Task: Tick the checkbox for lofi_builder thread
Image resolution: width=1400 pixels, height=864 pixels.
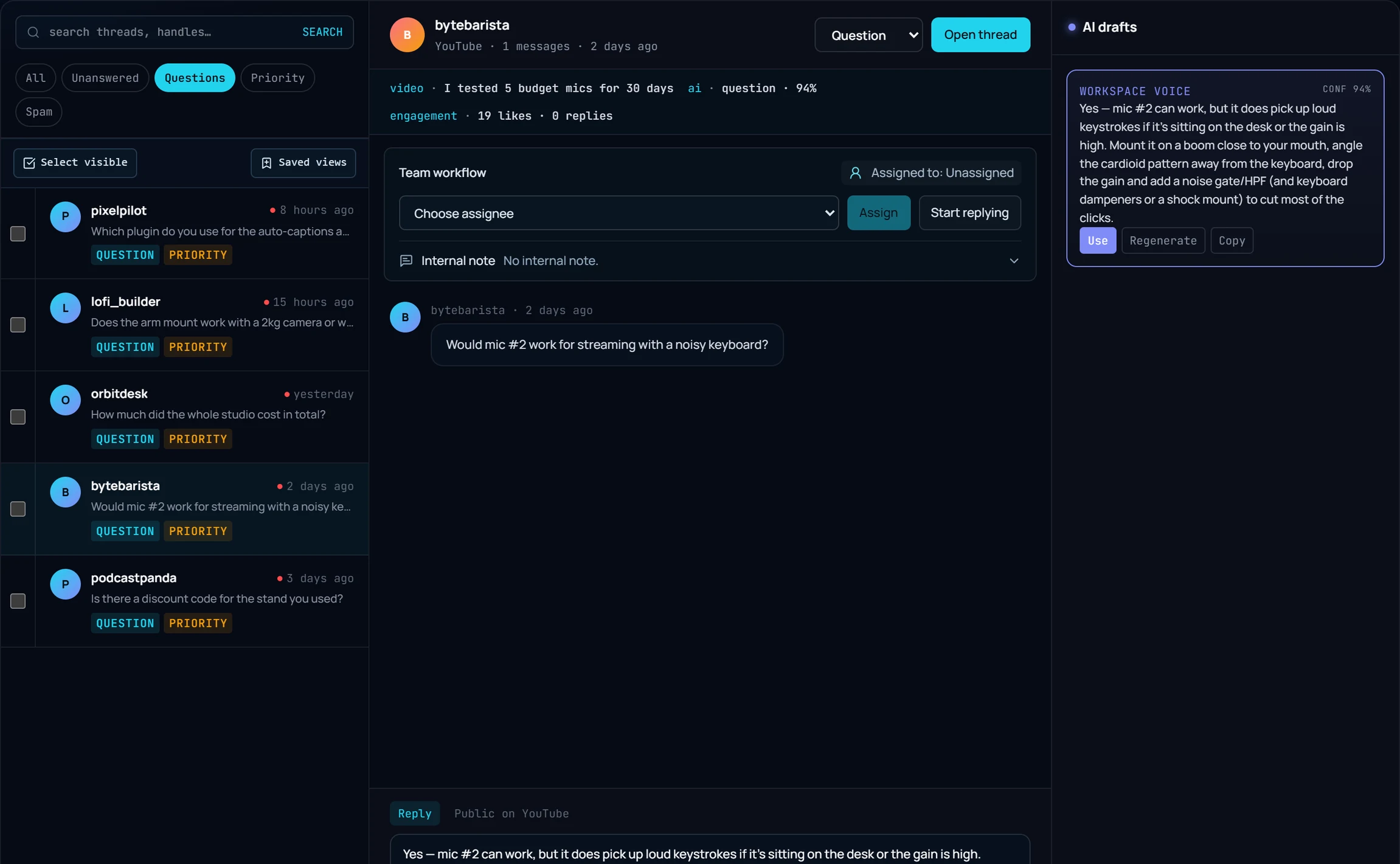Action: pos(18,325)
